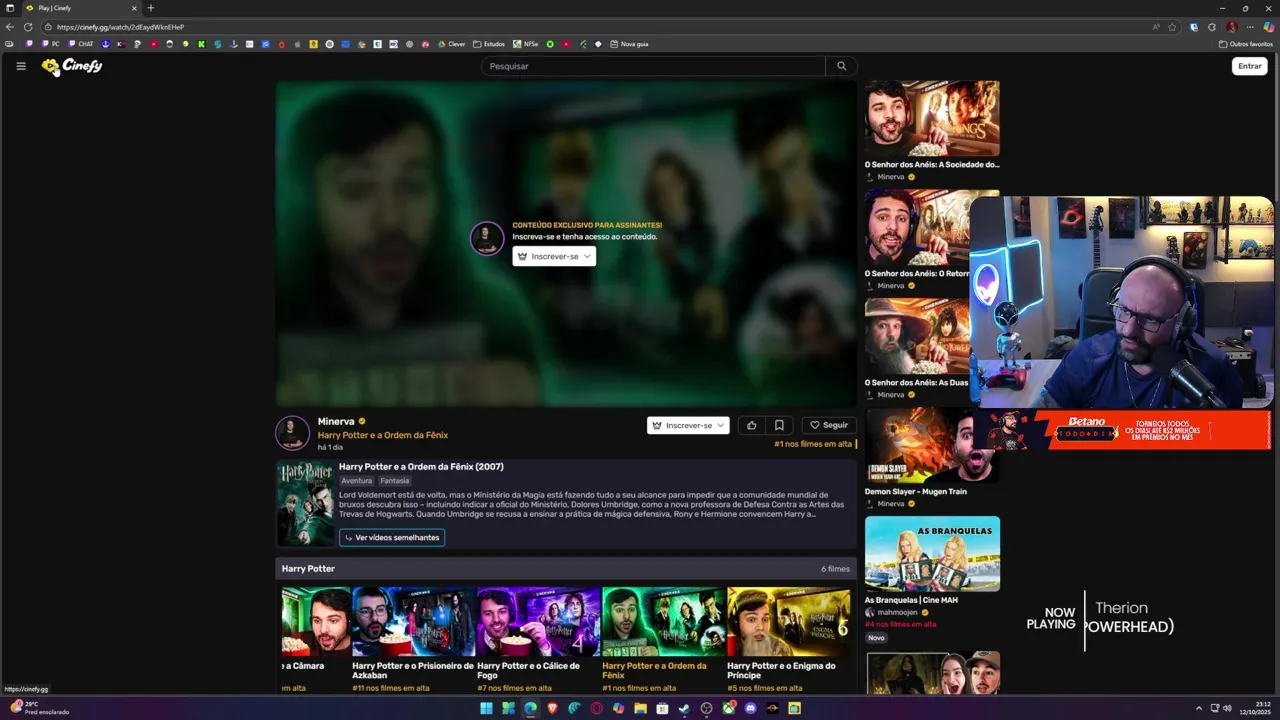Click Harry Potter e a Ordem da Fênix subtitle link
The image size is (1280, 720).
coord(383,435)
